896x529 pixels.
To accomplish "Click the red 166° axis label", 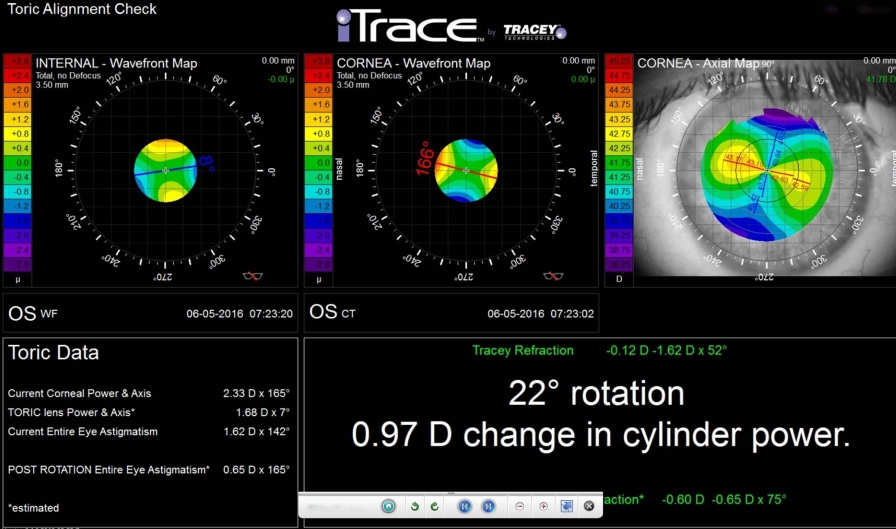I will click(425, 159).
